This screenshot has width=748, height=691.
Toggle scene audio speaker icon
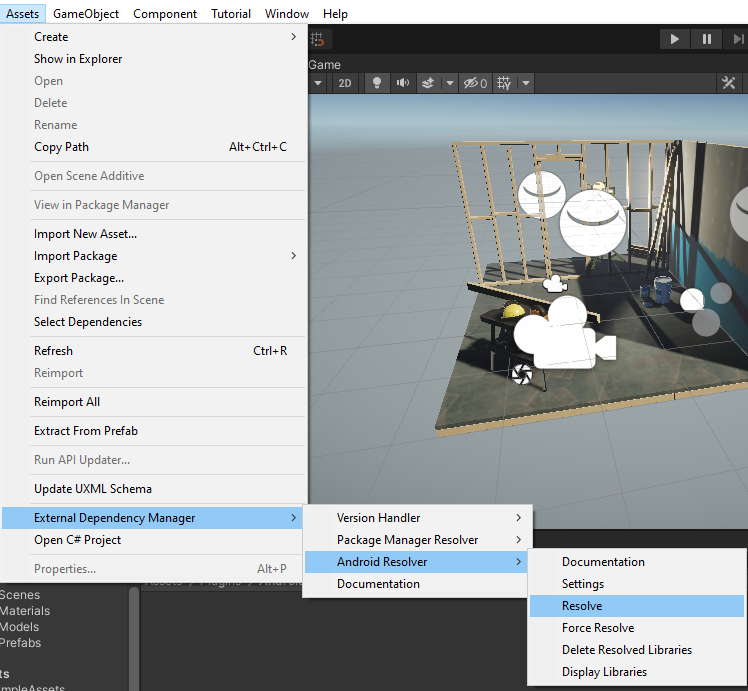[x=403, y=83]
